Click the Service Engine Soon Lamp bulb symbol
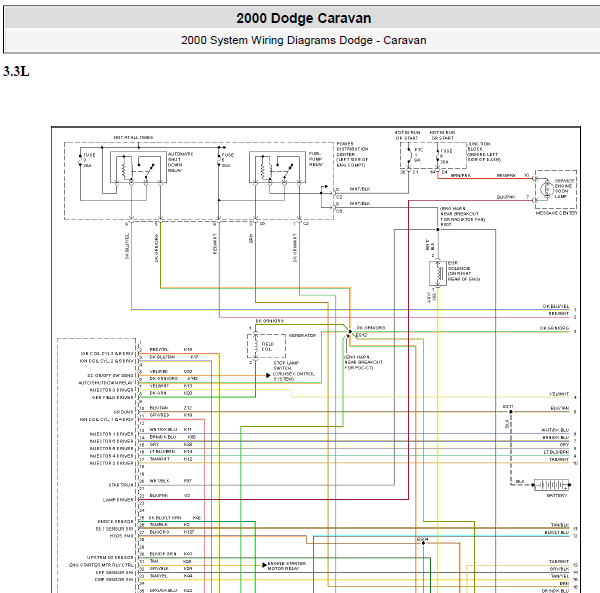This screenshot has width=600, height=593. 545,189
